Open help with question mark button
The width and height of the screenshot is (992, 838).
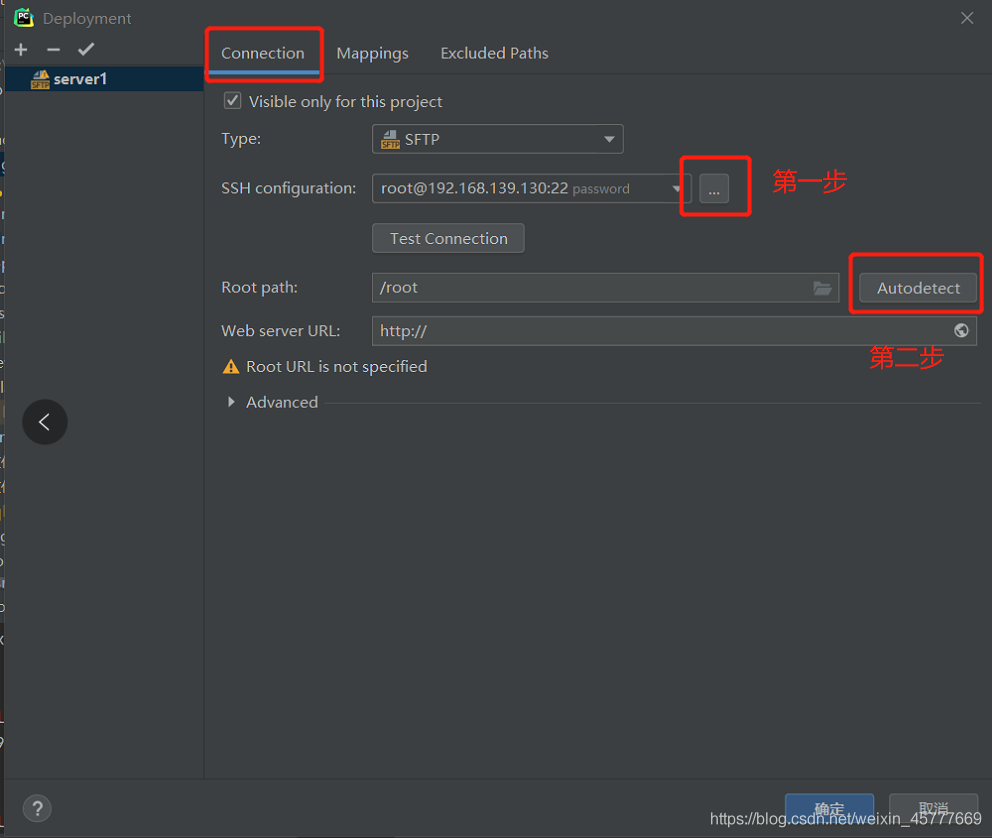(37, 808)
